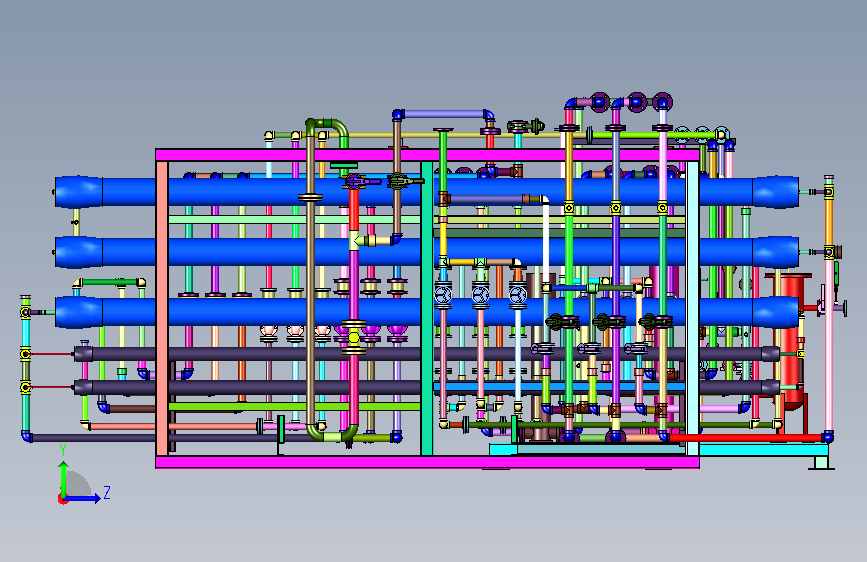Pick the lower dark gray manifold pipe
The height and width of the screenshot is (562, 867).
[x=426, y=387]
